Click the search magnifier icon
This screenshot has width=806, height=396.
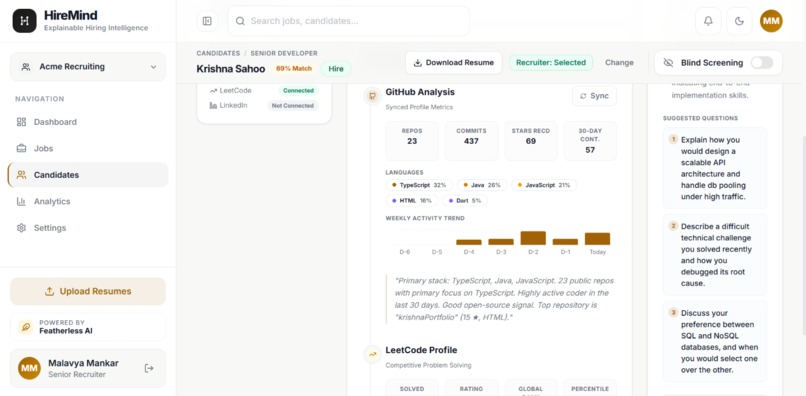tap(240, 21)
